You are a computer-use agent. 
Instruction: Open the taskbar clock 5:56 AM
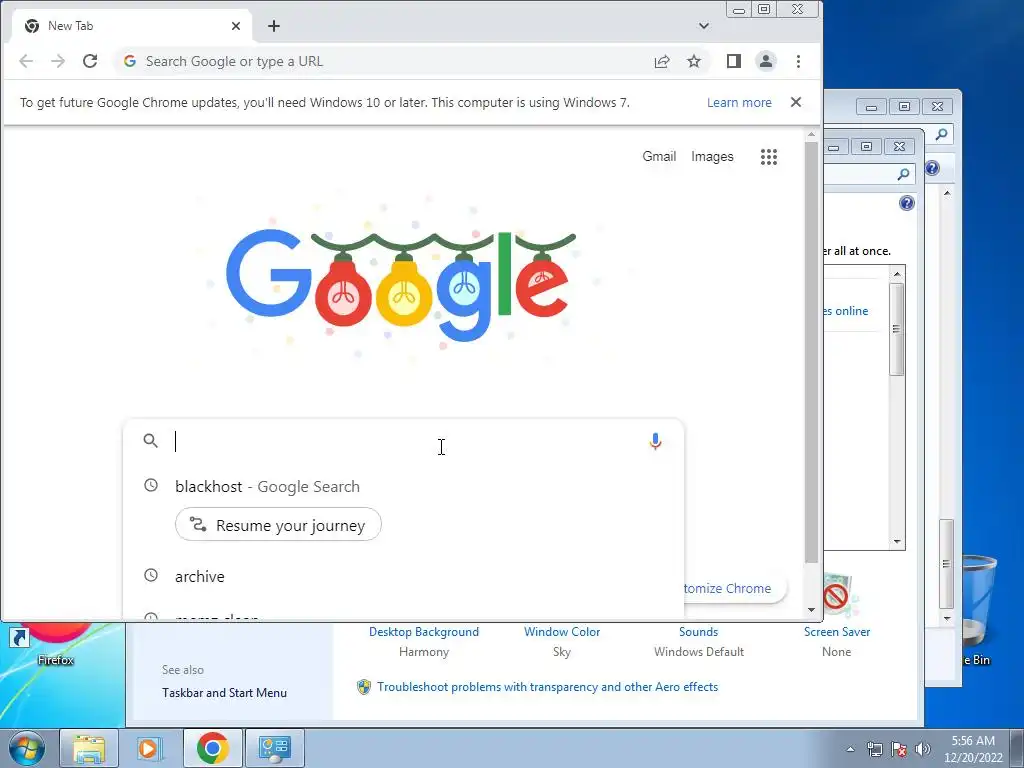click(973, 749)
